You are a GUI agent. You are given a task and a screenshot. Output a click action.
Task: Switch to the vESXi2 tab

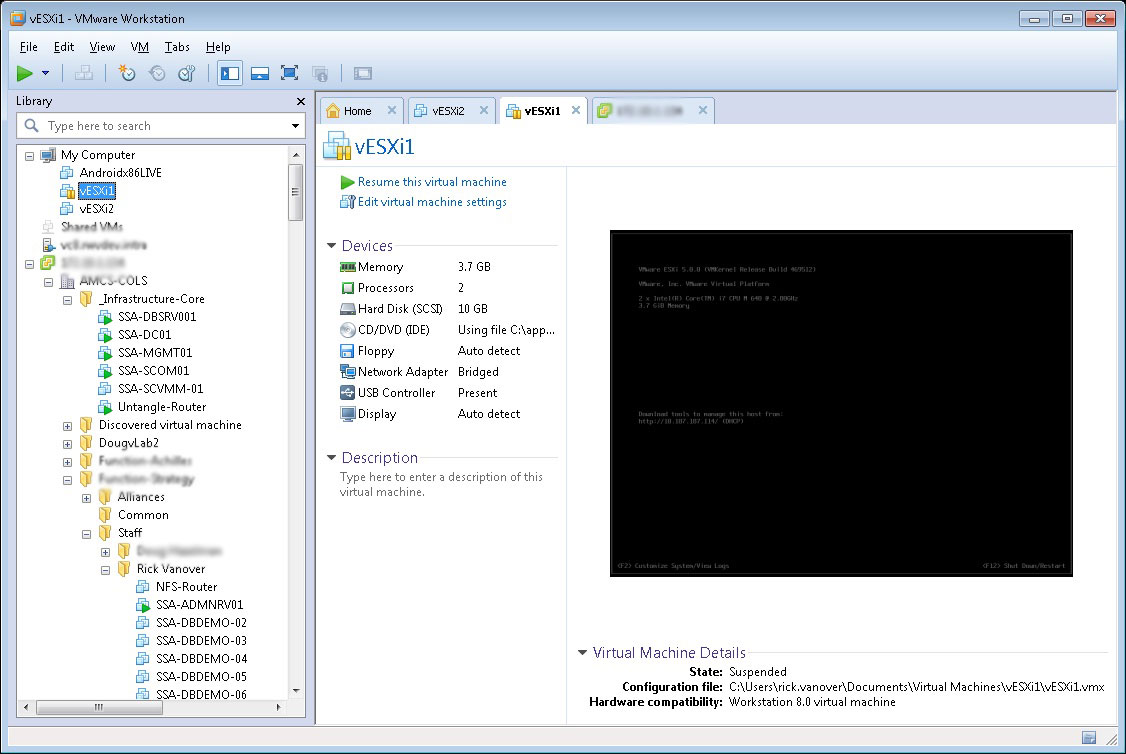point(447,111)
